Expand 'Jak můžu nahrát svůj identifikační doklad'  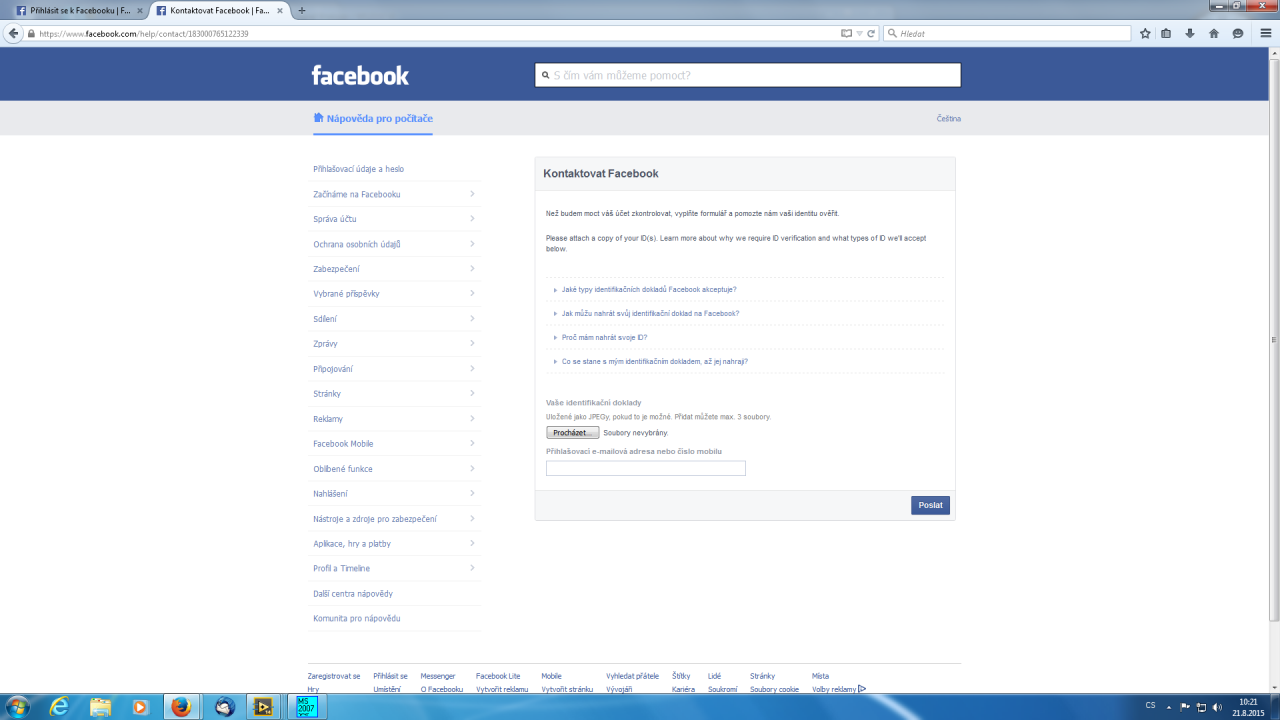(650, 313)
